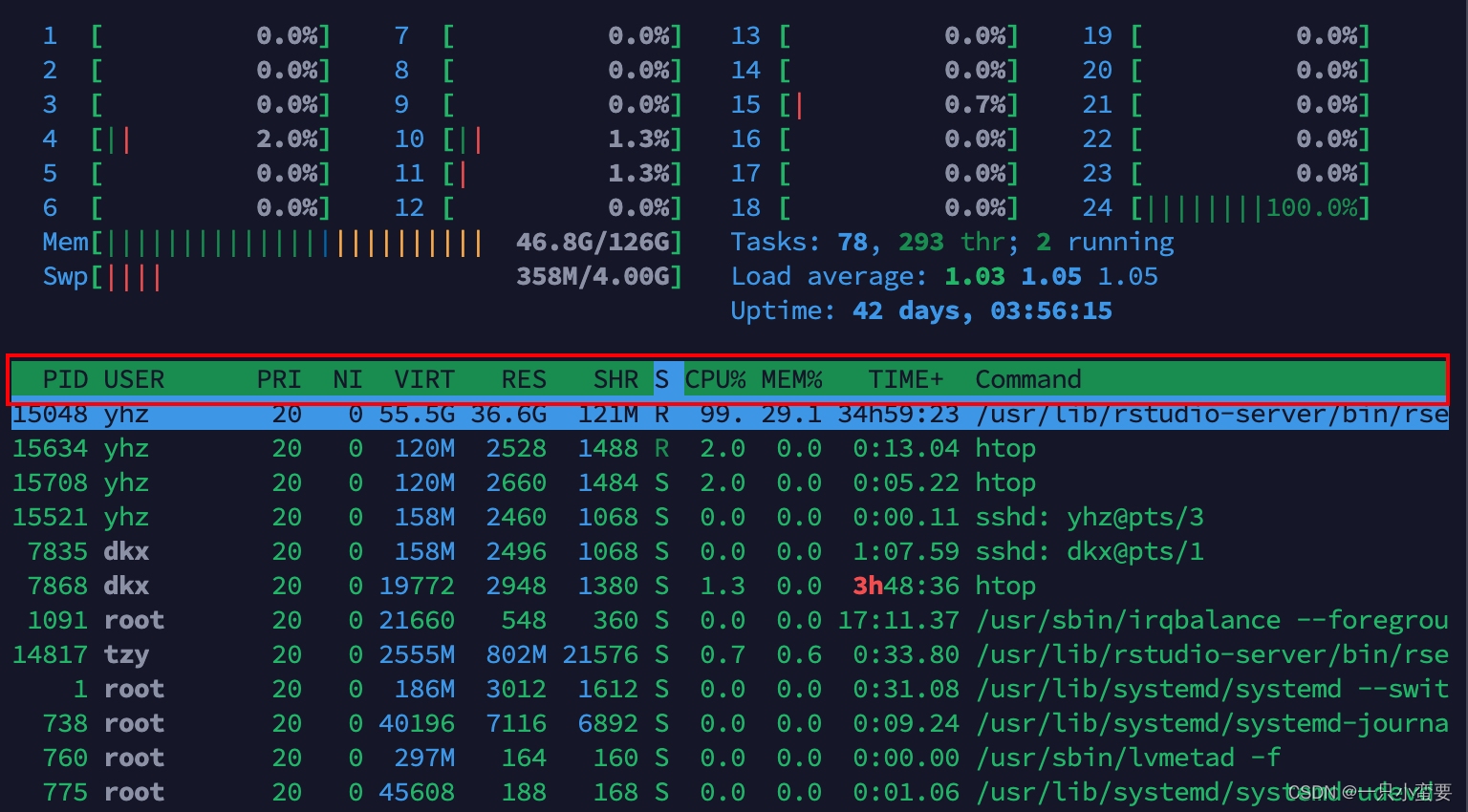Click the Command column header
1468x812 pixels.
(1026, 379)
